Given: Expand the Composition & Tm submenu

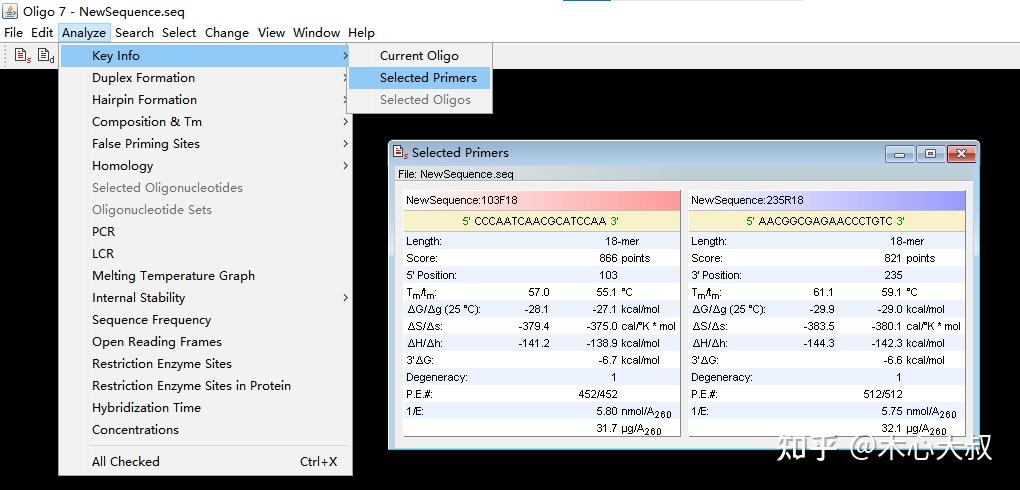Looking at the screenshot, I should point(206,122).
